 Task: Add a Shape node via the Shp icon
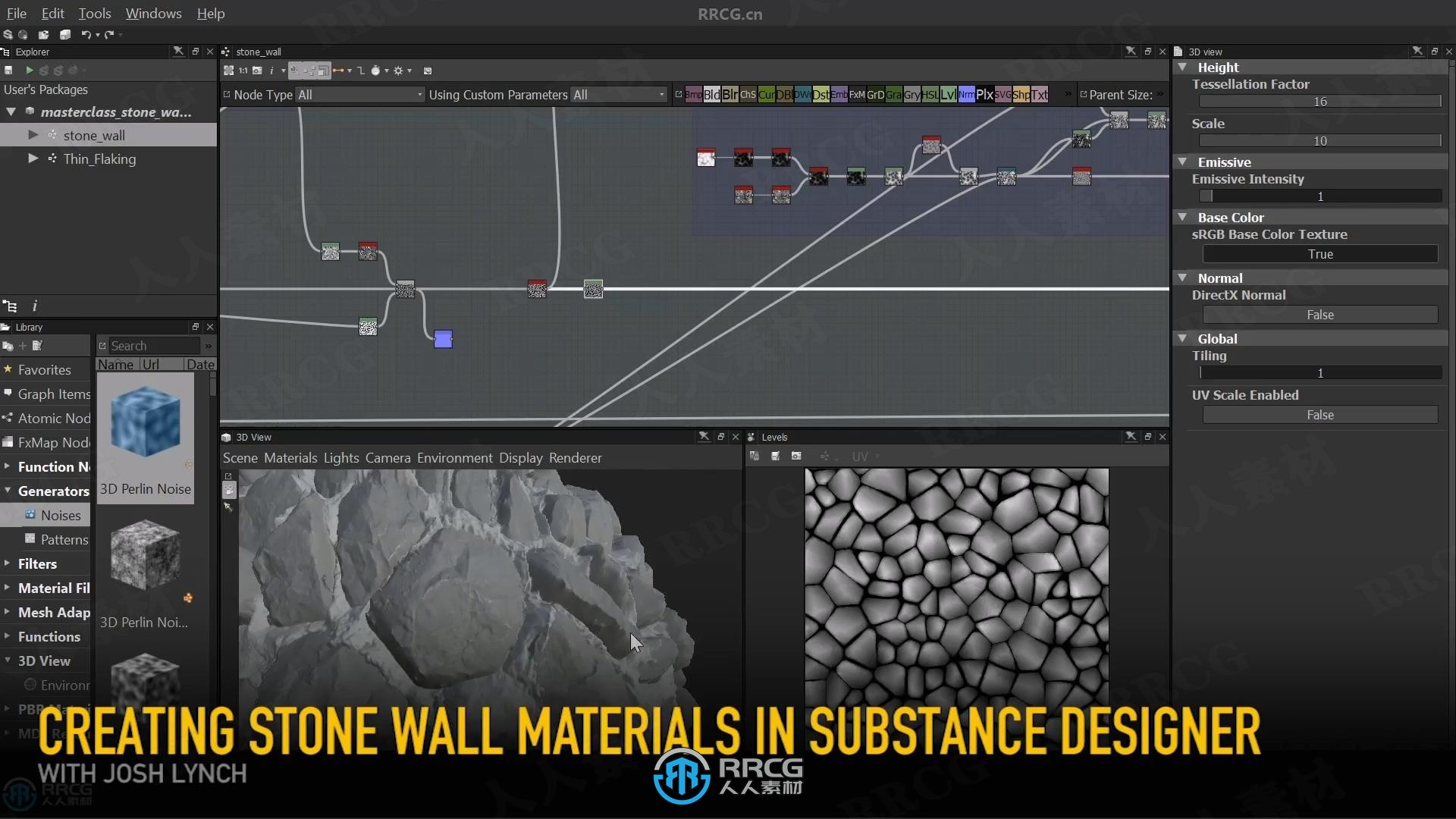[x=1021, y=95]
